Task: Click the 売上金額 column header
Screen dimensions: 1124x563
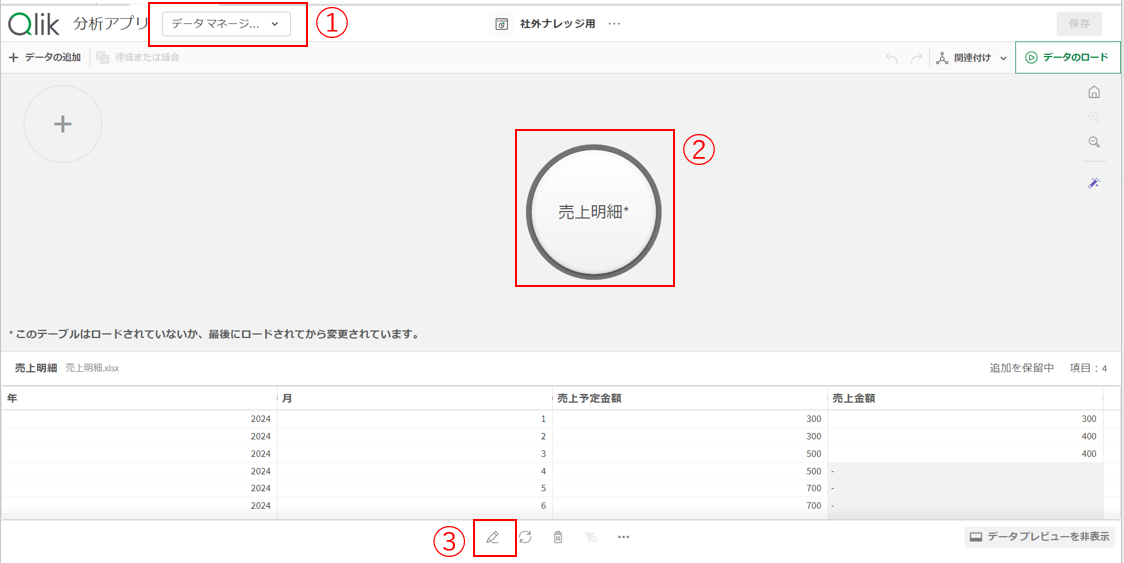Action: (x=856, y=398)
